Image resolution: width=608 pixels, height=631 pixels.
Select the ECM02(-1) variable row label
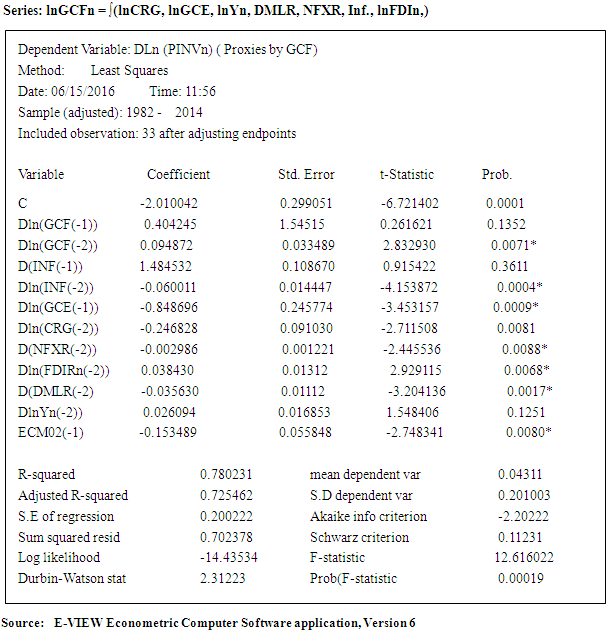[51, 431]
